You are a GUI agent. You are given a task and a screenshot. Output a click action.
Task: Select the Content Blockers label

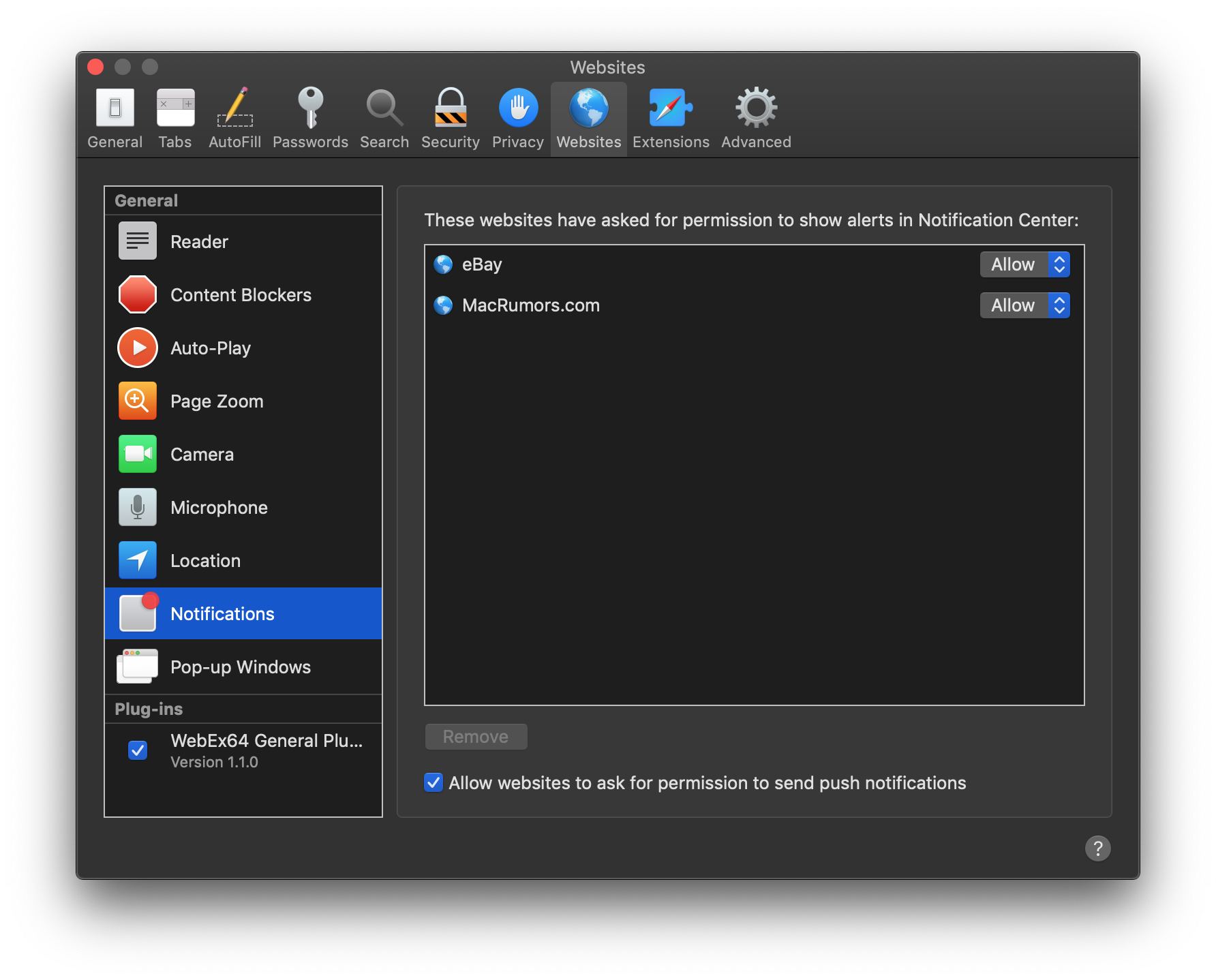click(x=241, y=294)
